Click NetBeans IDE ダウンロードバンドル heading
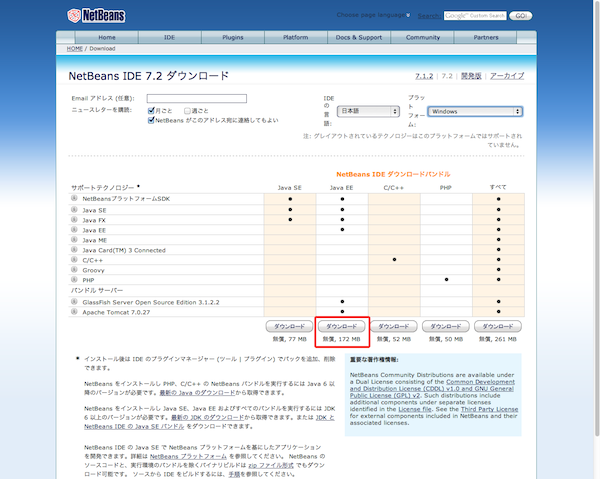 (x=393, y=174)
